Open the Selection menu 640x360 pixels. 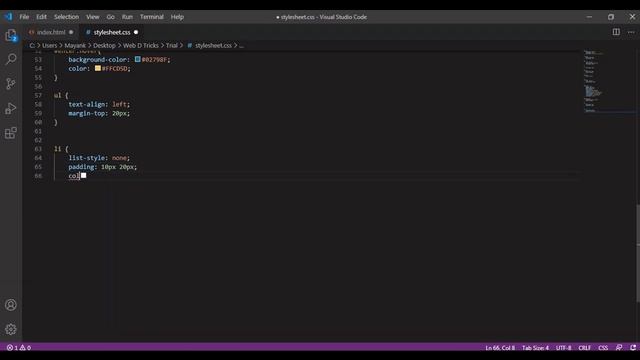[x=66, y=17]
